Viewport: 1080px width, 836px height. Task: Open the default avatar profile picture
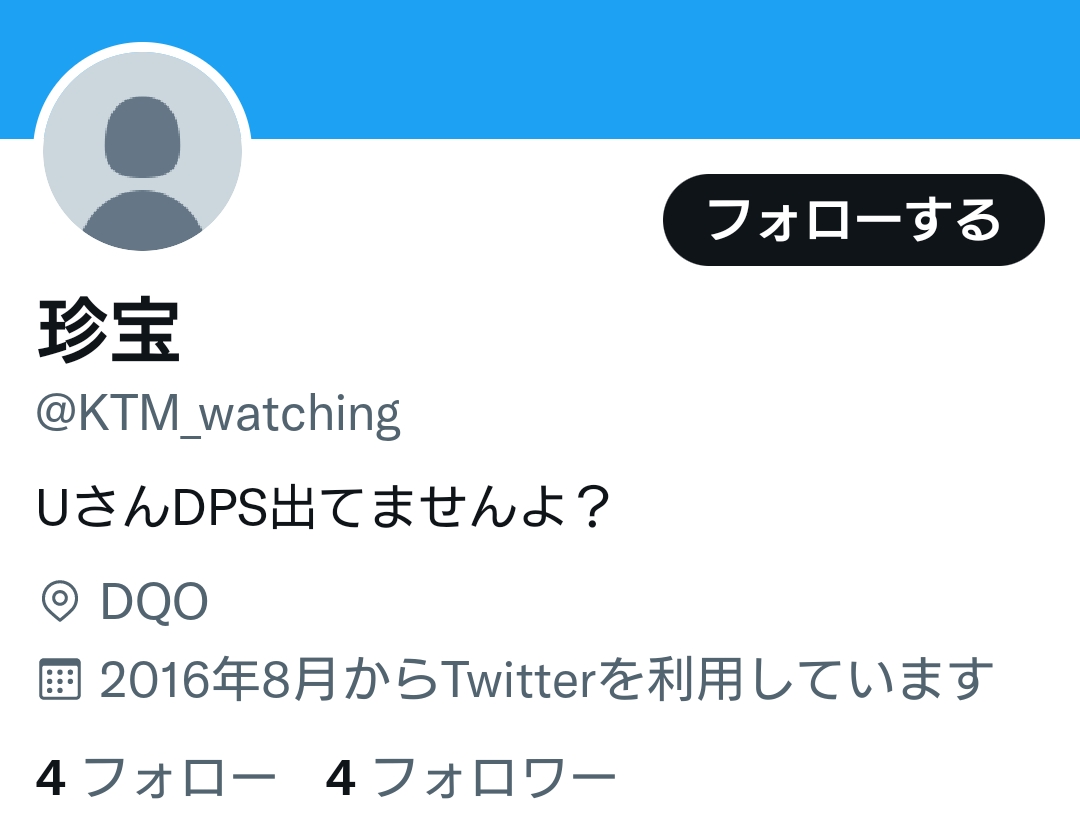click(143, 151)
